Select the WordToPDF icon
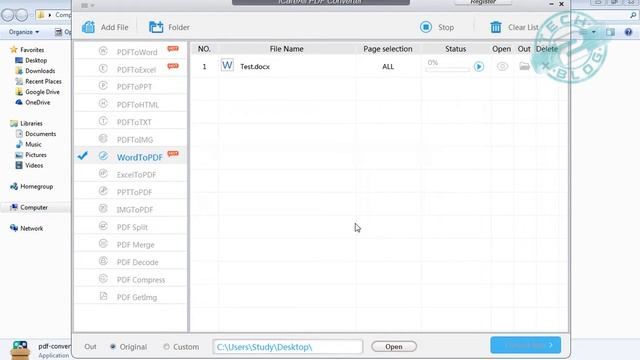This screenshot has height=360, width=640. click(103, 156)
